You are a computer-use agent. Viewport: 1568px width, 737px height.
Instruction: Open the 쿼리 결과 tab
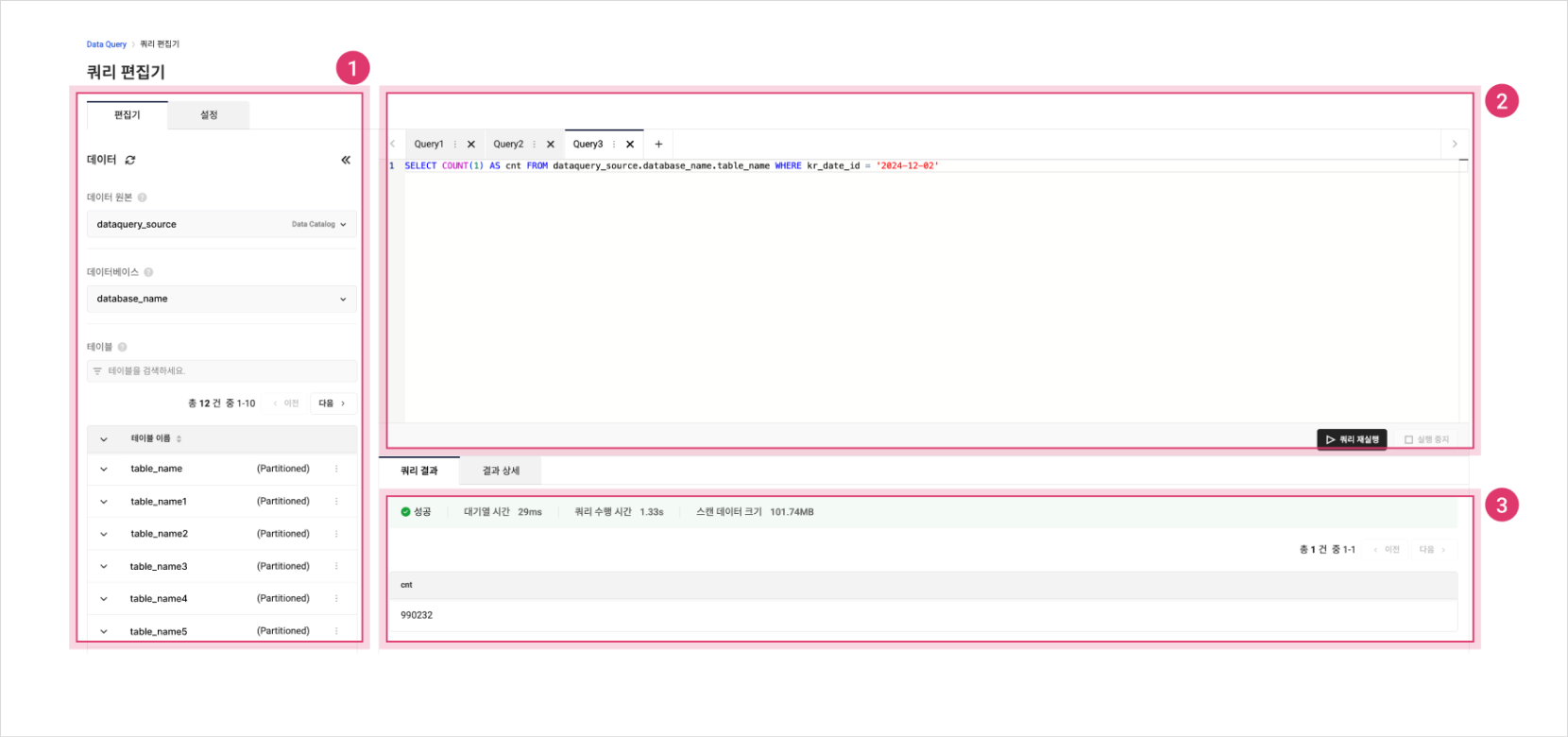(419, 471)
